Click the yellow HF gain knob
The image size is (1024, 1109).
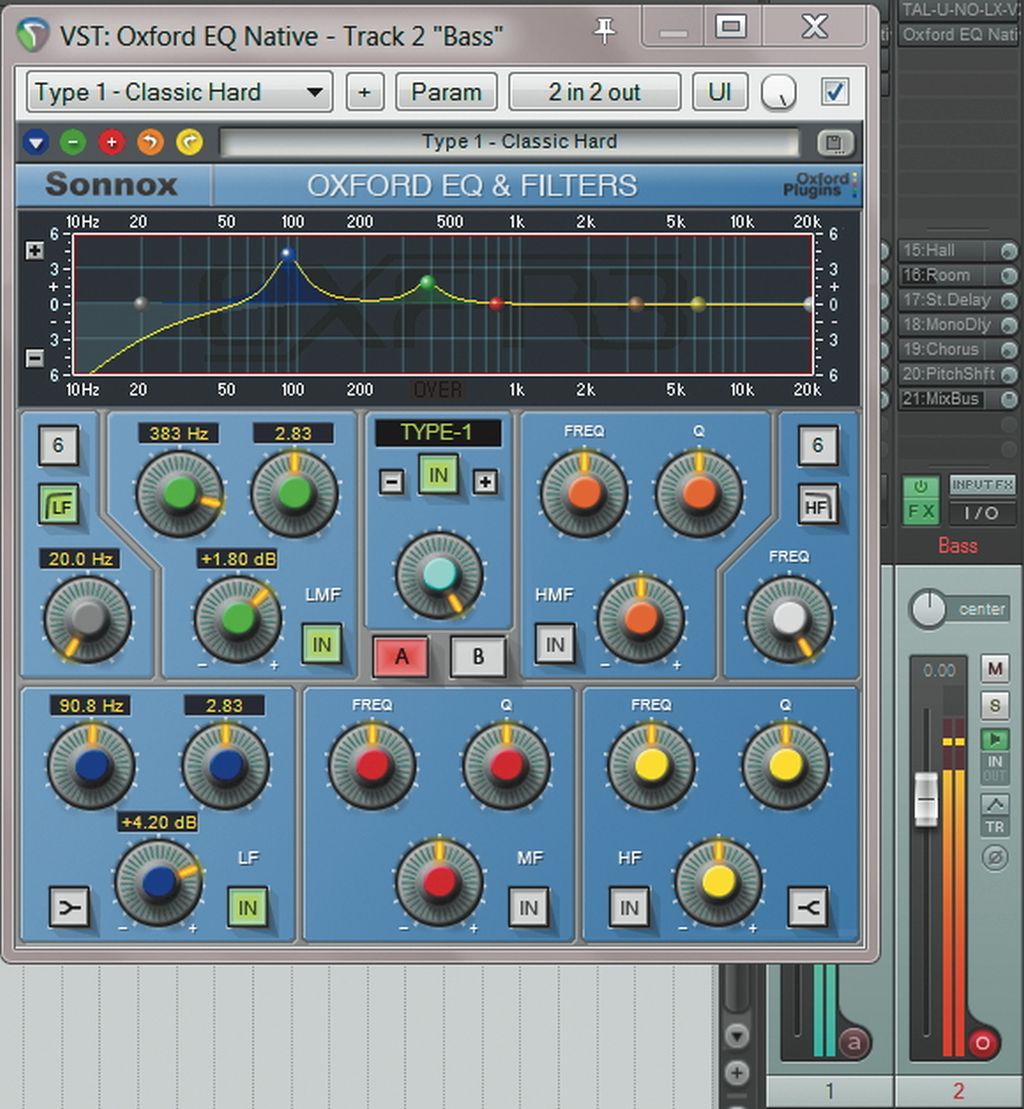coord(718,882)
